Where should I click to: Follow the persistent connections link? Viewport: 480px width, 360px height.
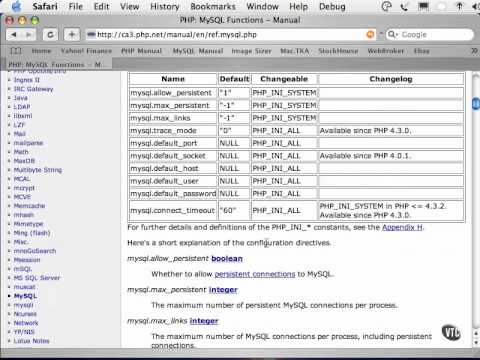coord(255,274)
